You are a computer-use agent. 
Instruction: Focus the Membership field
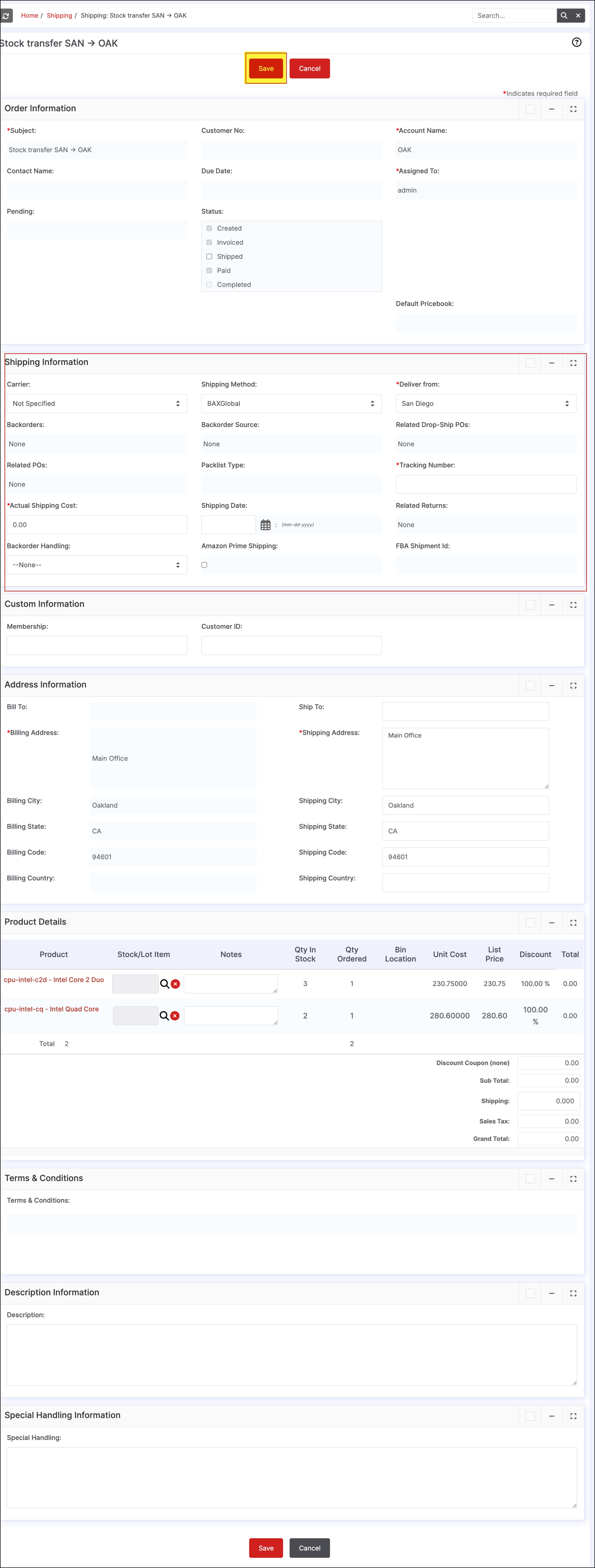(x=97, y=645)
